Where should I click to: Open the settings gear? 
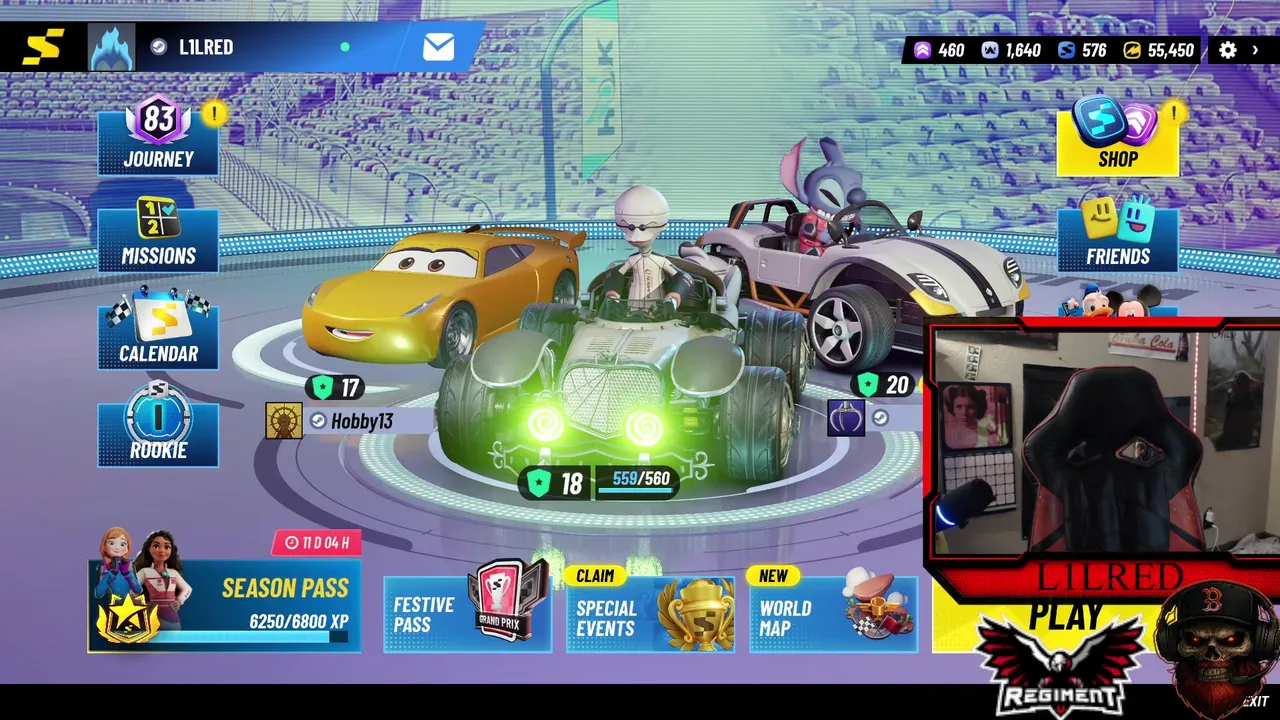(1228, 50)
